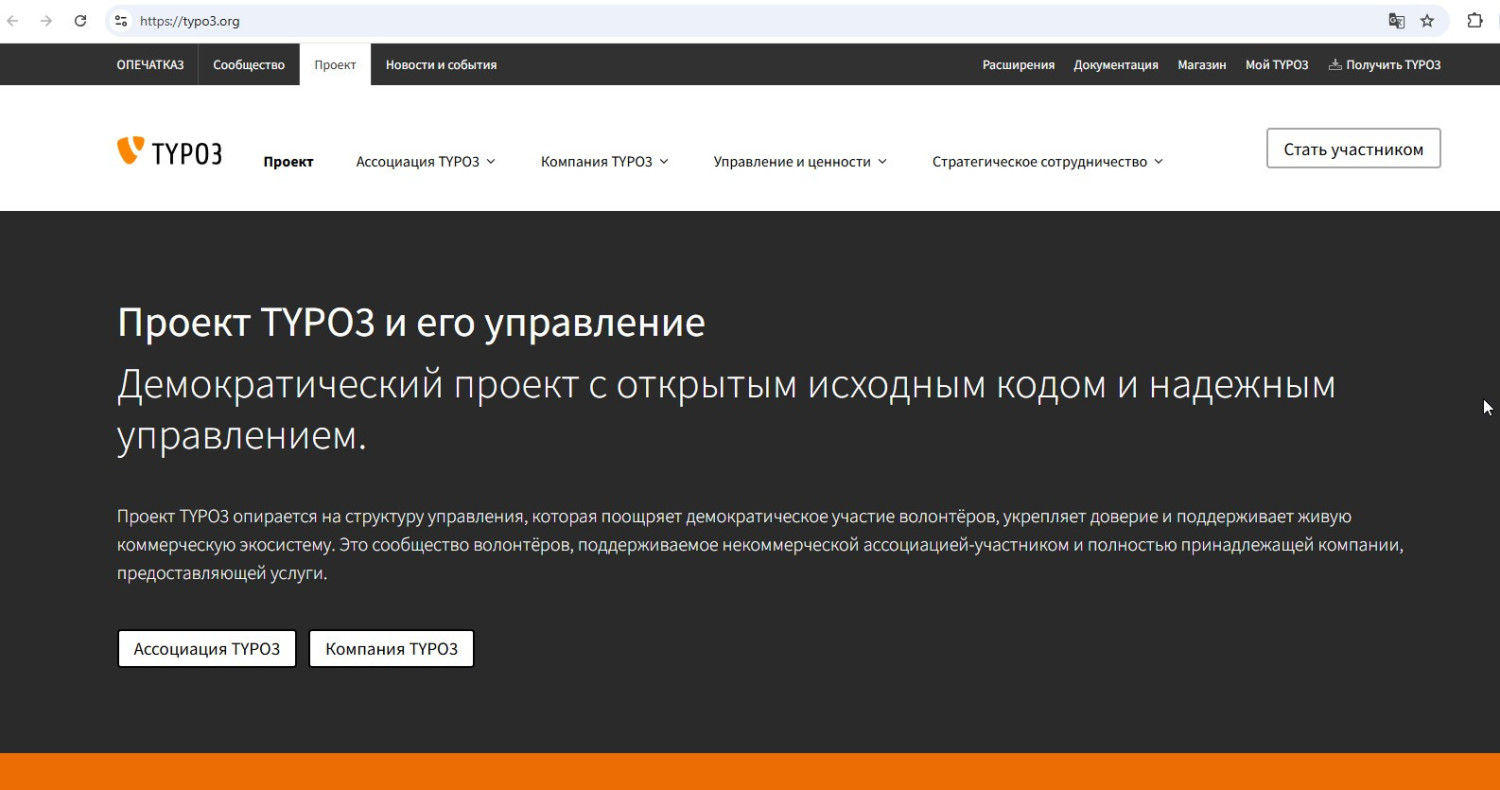Image resolution: width=1500 pixels, height=790 pixels.
Task: Click the white Ассоциация TYPO3 hero button
Action: point(207,649)
